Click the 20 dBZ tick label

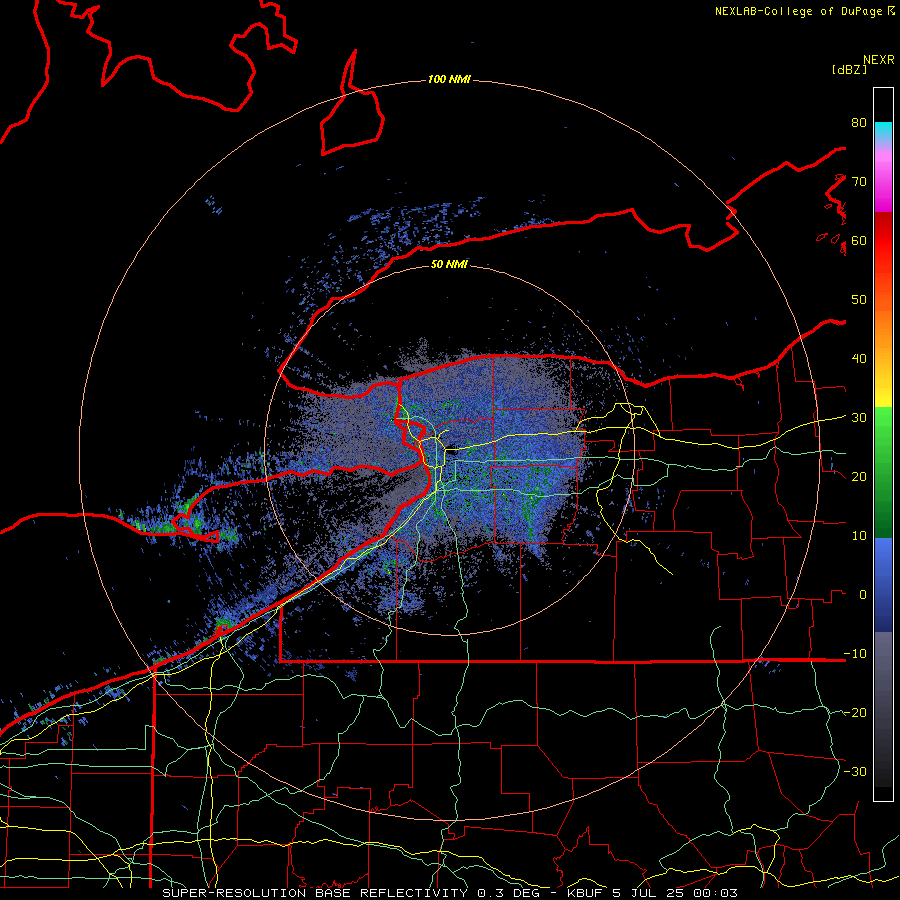(x=859, y=476)
